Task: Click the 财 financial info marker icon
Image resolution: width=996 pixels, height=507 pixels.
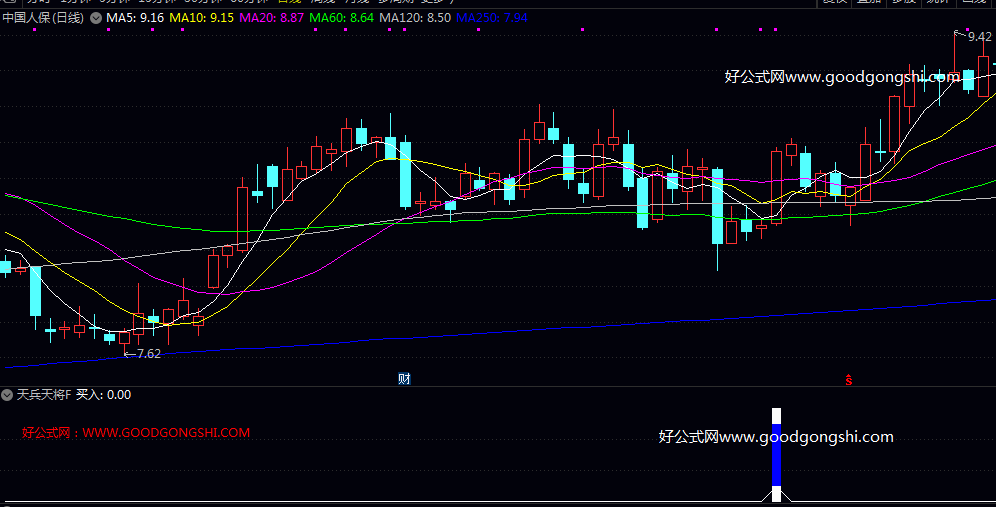Action: click(404, 379)
